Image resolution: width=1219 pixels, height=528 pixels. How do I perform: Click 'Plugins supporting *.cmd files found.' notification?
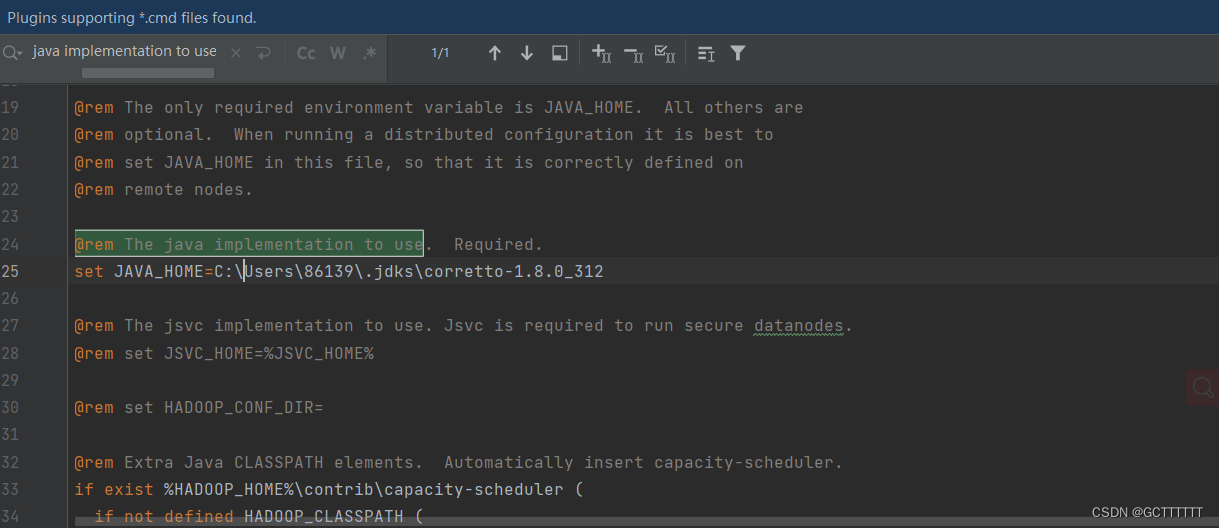[132, 17]
